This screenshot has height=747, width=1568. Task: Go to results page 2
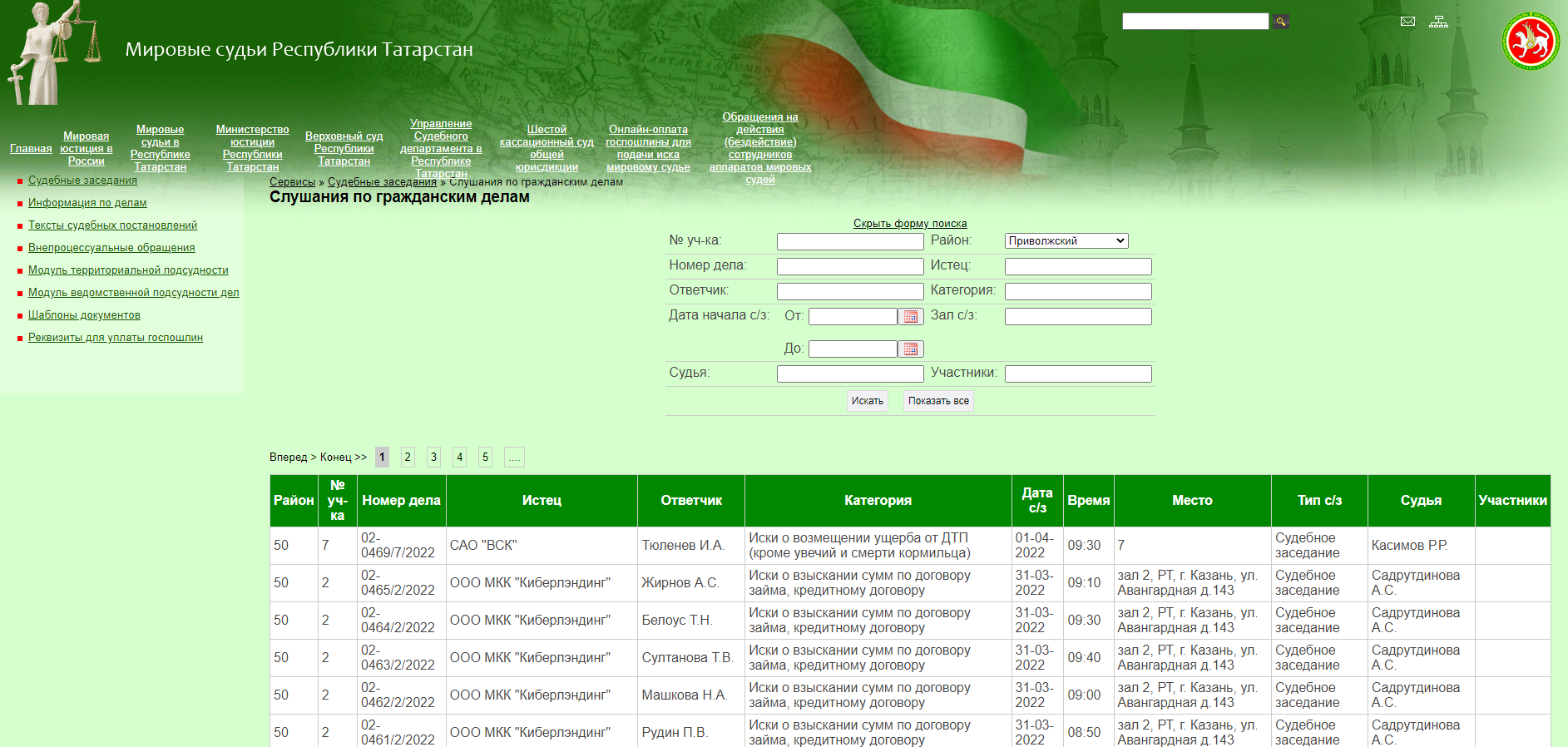[x=408, y=458]
